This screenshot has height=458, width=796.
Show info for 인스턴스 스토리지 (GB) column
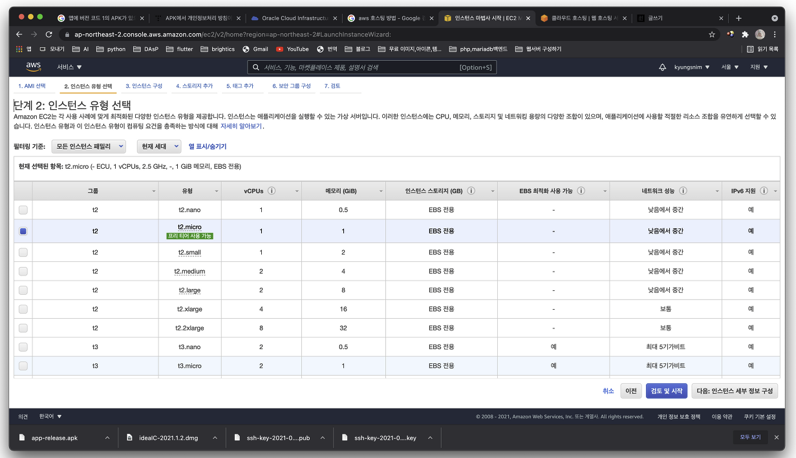471,191
